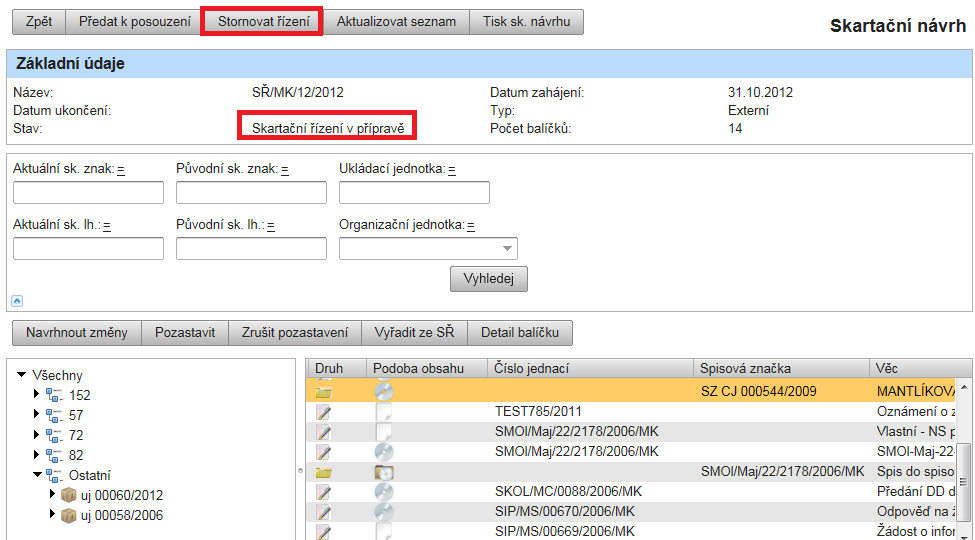Click hierarchy icon beside tree node 152
This screenshot has height=540, width=975.
[54, 395]
